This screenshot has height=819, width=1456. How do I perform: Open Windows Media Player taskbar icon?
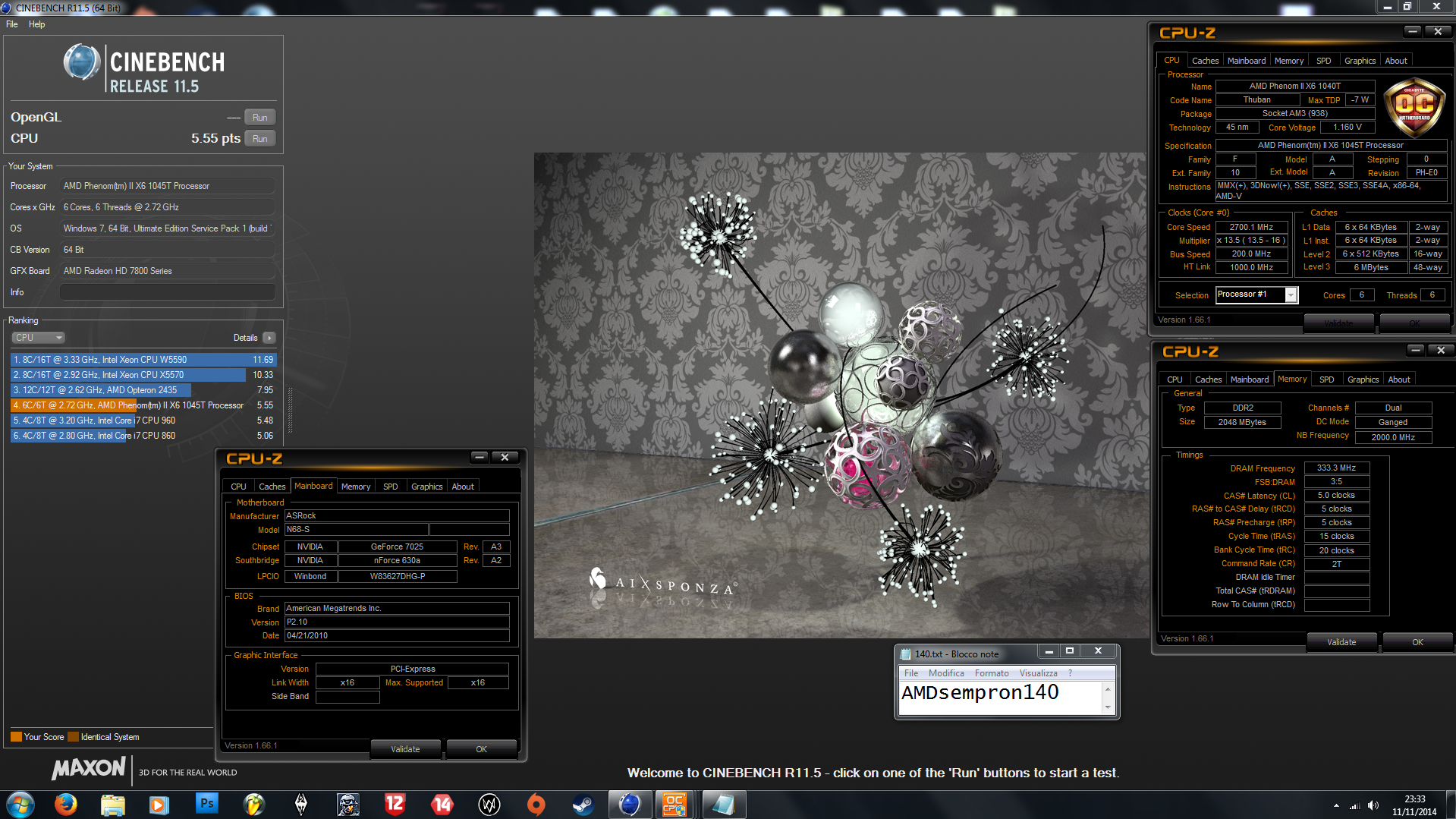(x=159, y=805)
